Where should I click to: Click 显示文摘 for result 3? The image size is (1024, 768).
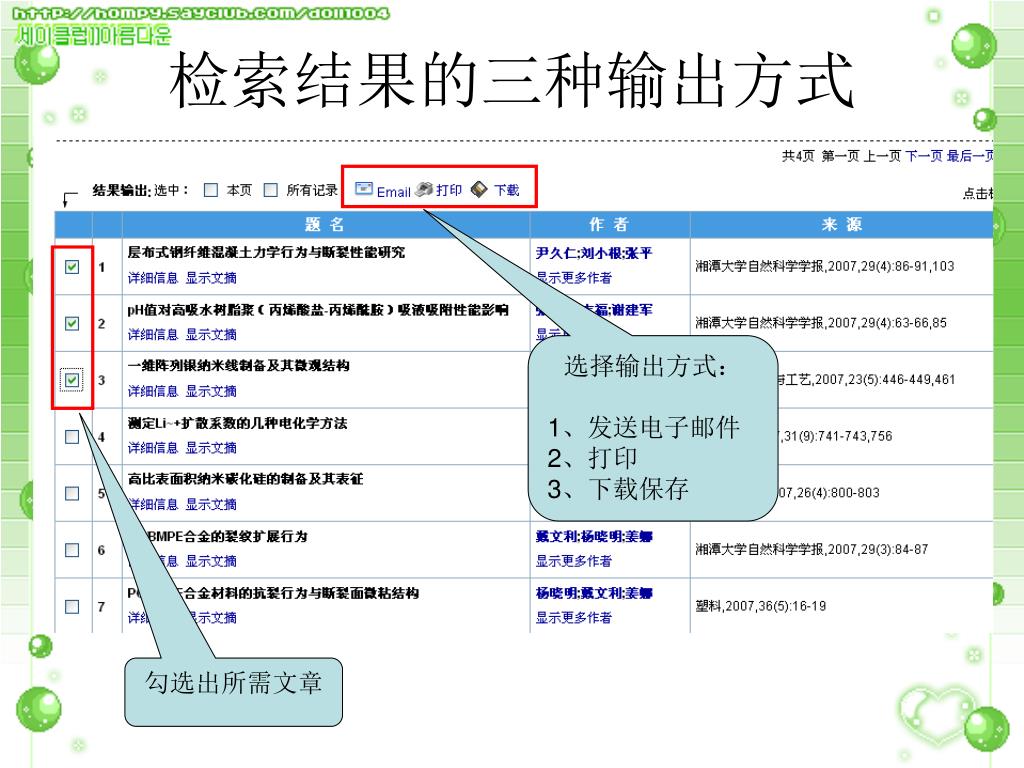point(211,391)
